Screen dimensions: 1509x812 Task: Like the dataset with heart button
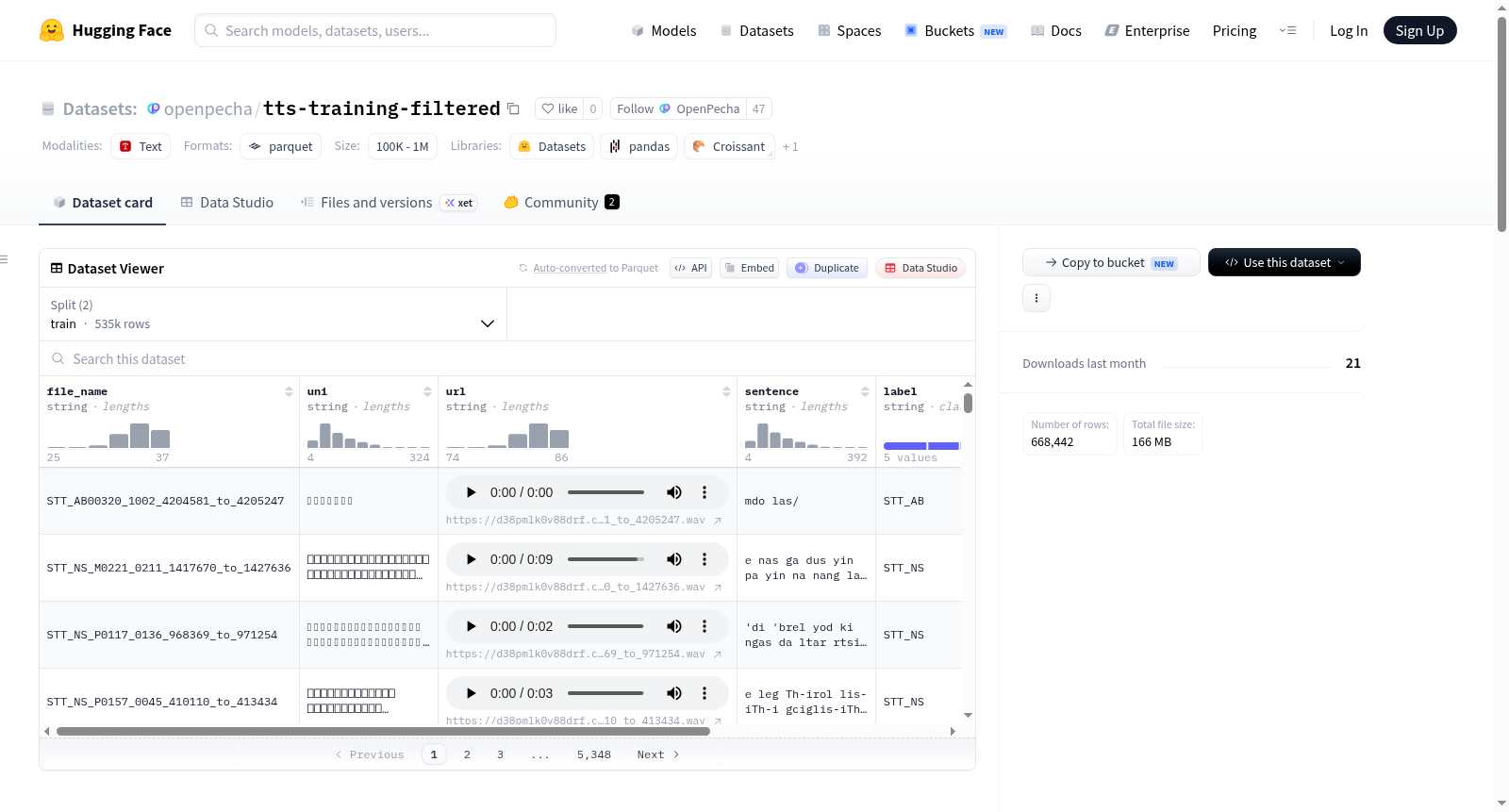pyautogui.click(x=559, y=108)
